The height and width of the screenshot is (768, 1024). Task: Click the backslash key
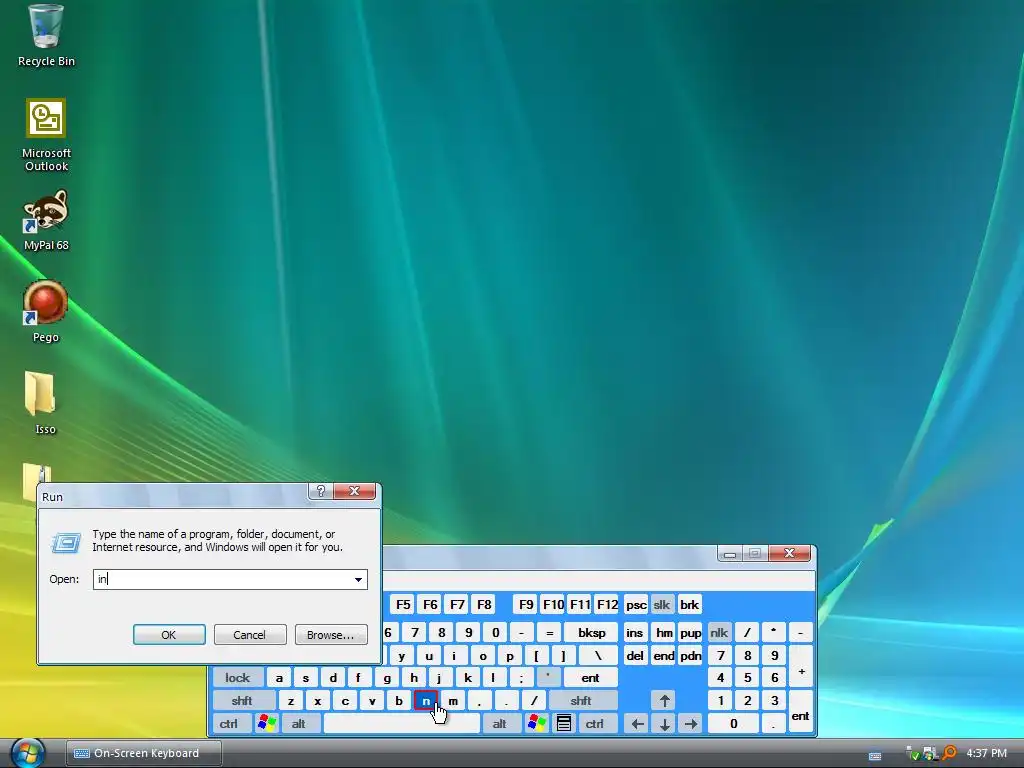tap(598, 656)
